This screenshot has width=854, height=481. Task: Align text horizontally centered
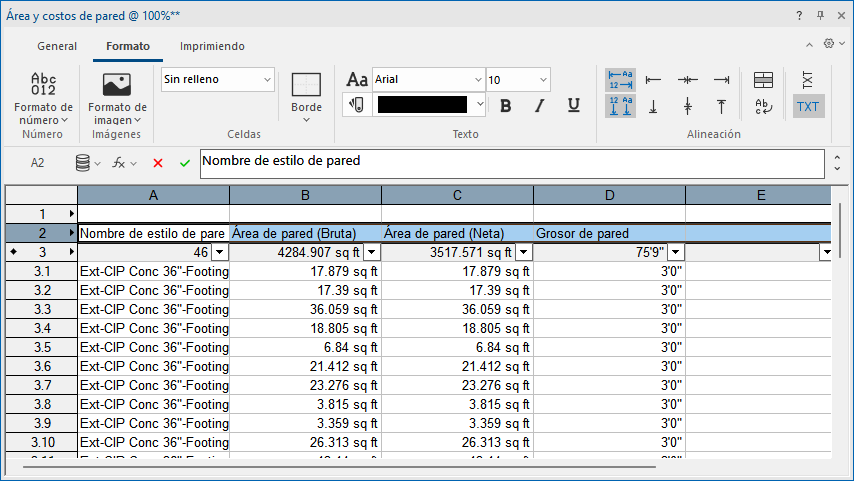pyautogui.click(x=687, y=80)
